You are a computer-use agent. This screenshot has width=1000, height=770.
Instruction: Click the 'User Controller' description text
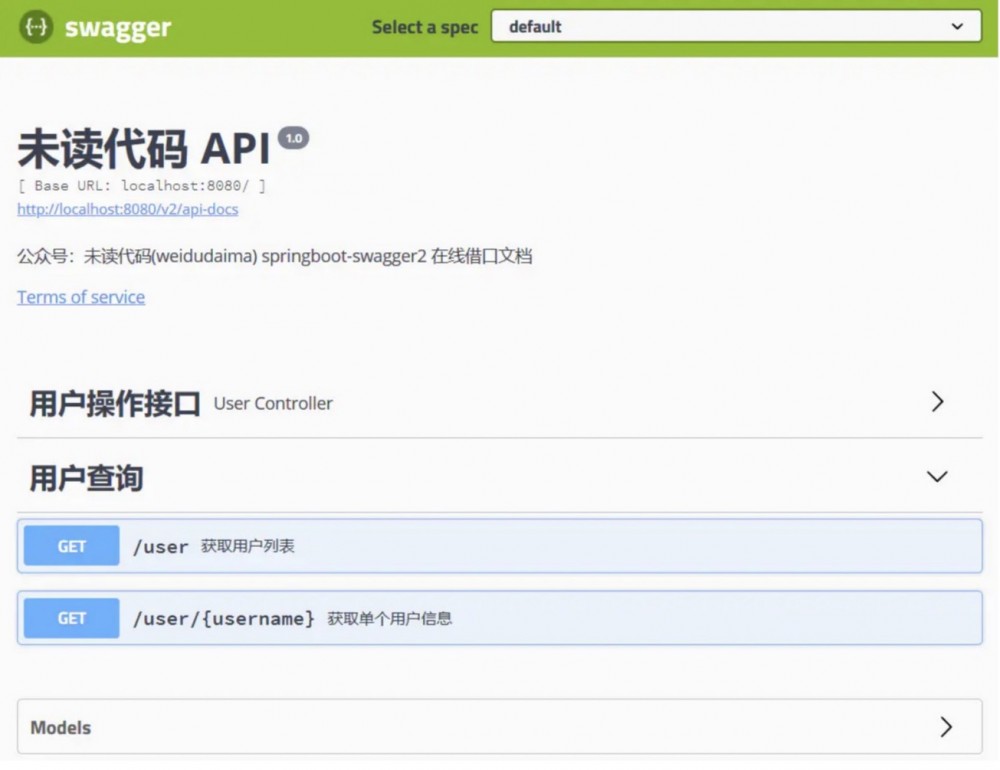[x=273, y=403]
